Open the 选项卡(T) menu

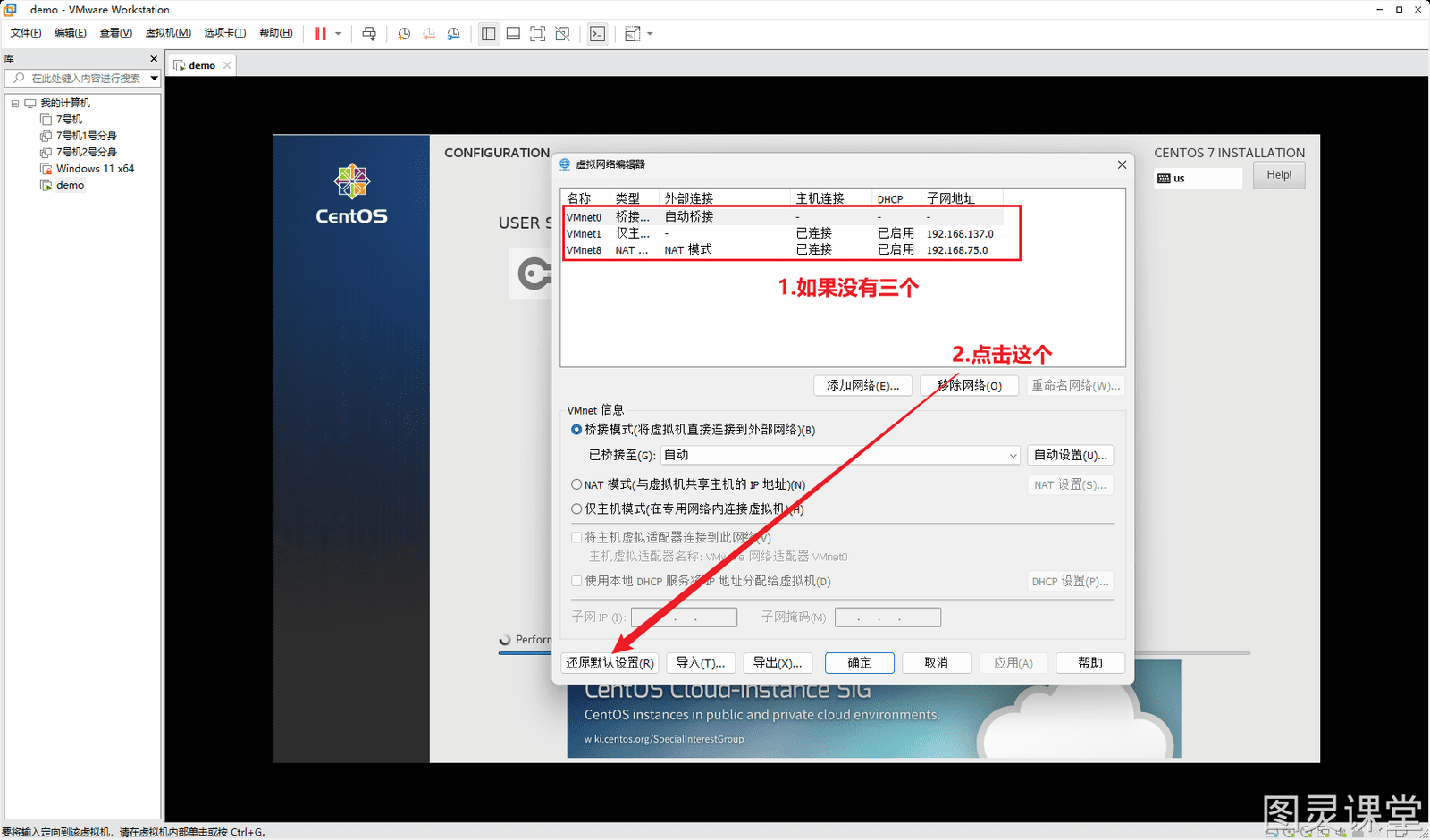pos(224,33)
